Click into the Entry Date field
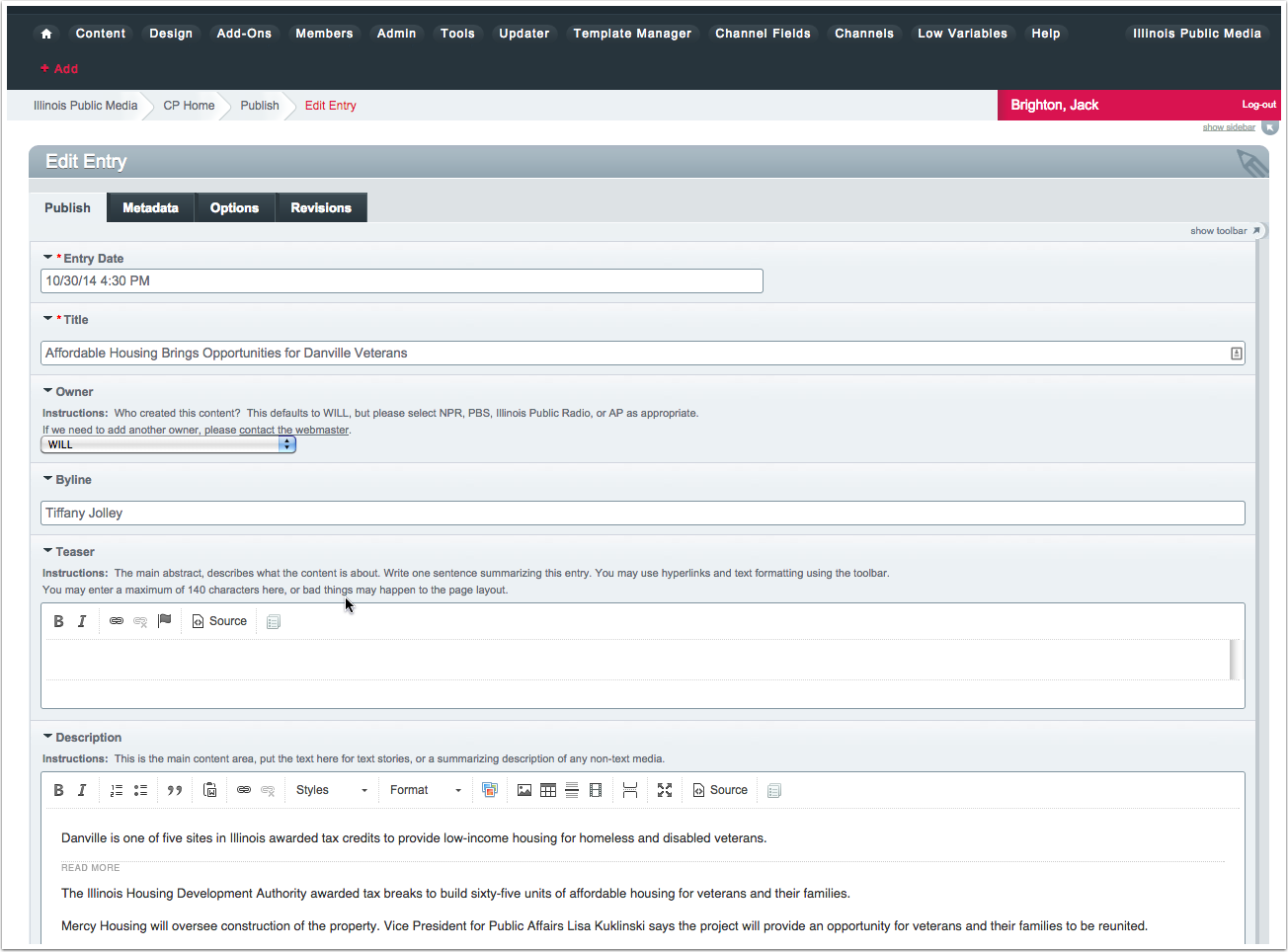1288x952 pixels. tap(402, 281)
